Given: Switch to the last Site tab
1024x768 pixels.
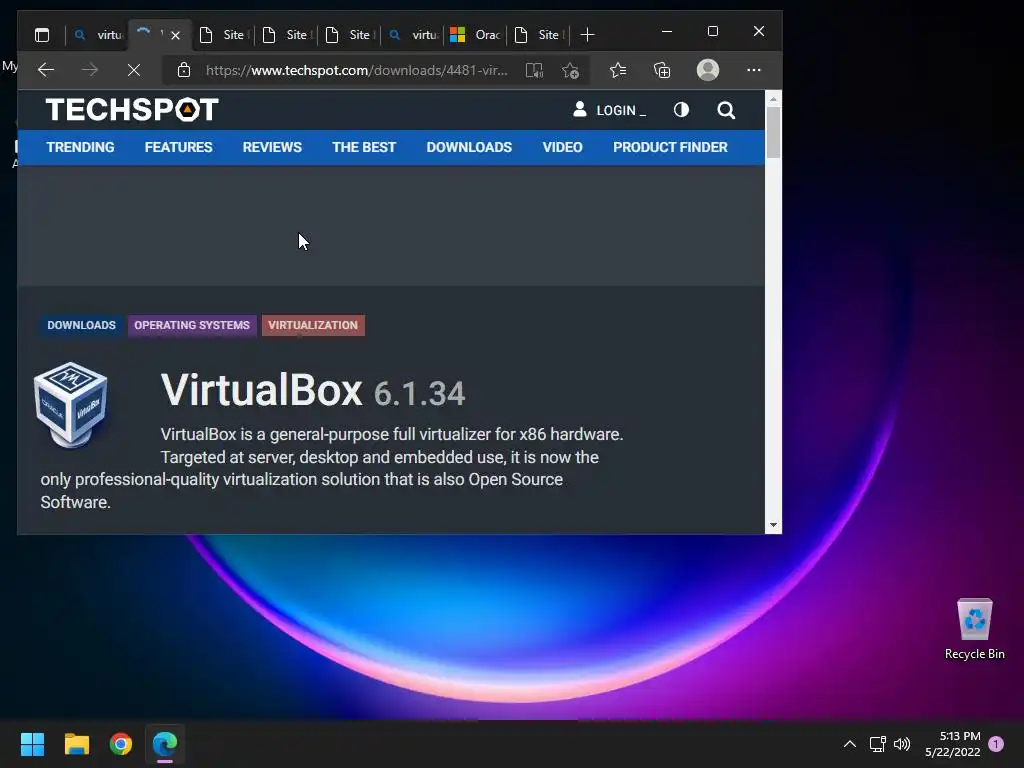Looking at the screenshot, I should [538, 35].
